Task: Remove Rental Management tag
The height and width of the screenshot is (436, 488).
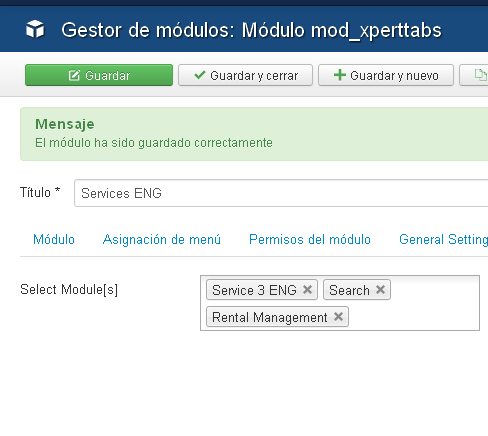Action: pos(338,317)
